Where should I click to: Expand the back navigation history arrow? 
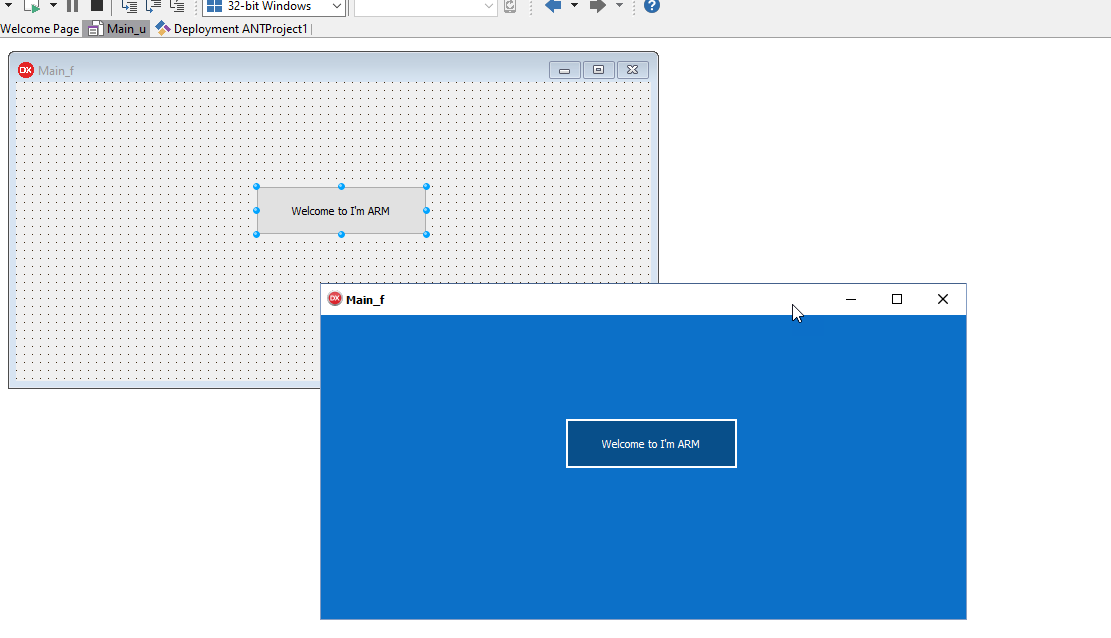pyautogui.click(x=574, y=6)
